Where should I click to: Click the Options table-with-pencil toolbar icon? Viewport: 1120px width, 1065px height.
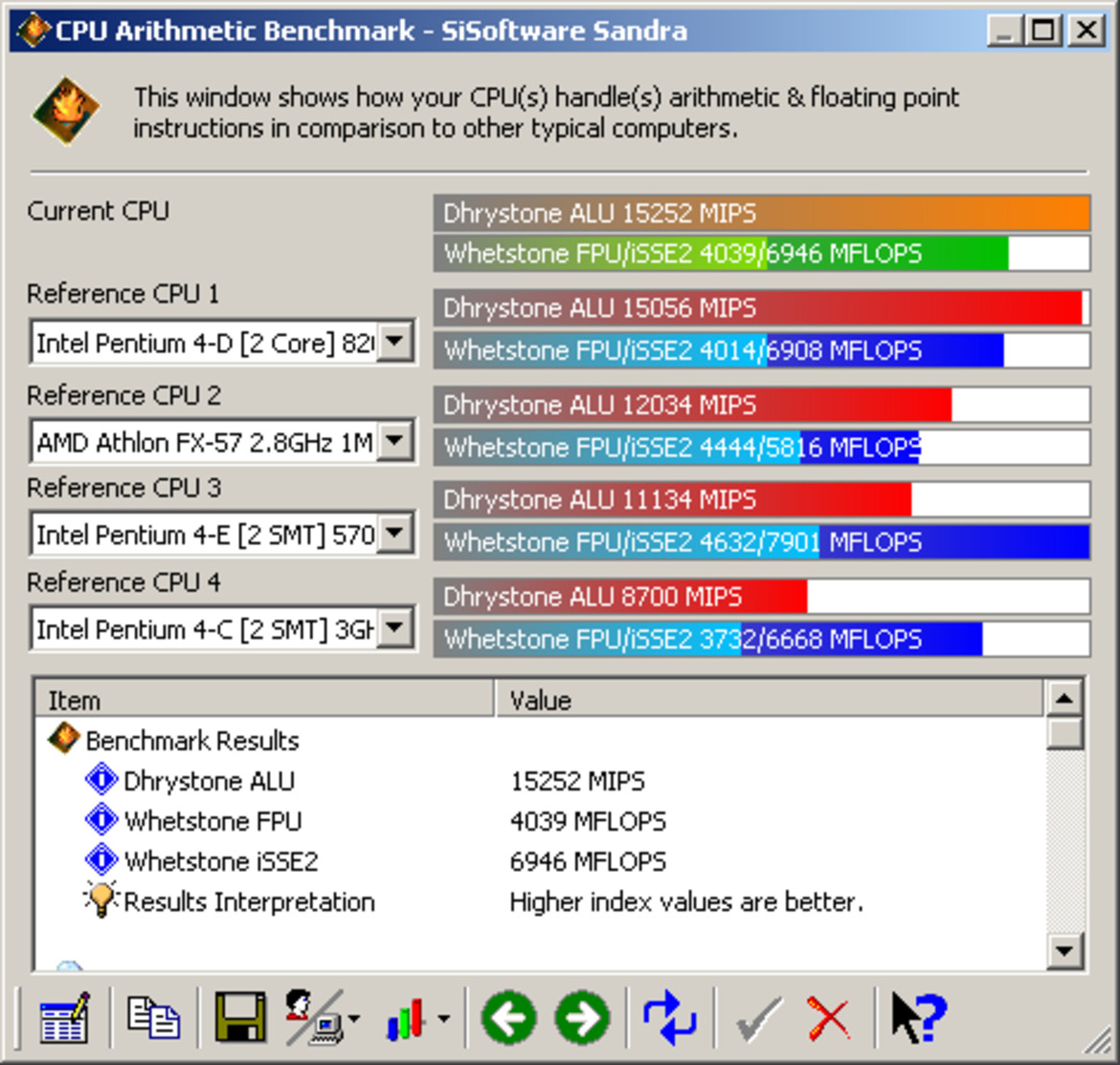(x=65, y=1018)
